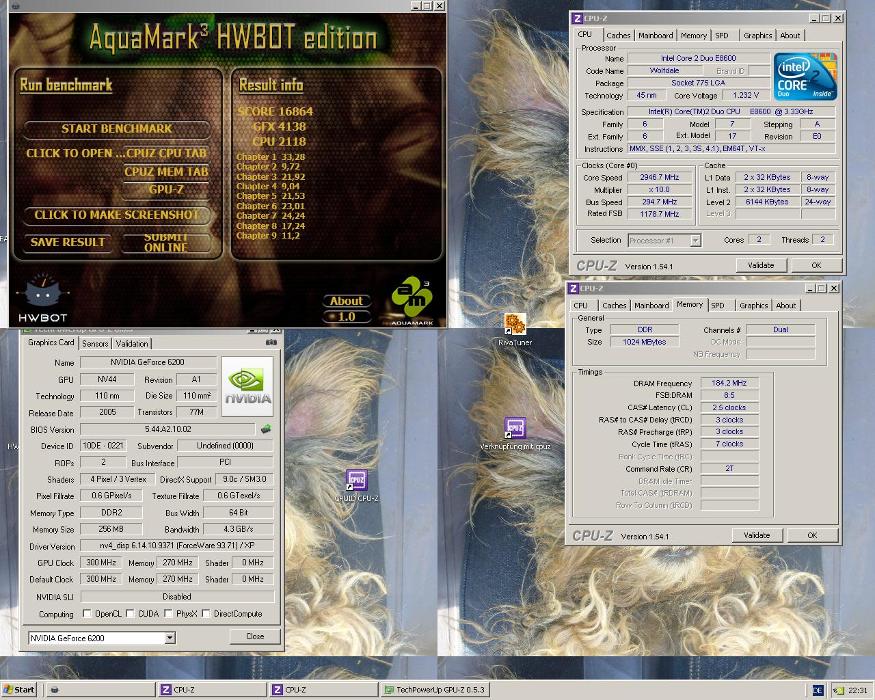Click the language indicator in the system tray

pos(818,691)
